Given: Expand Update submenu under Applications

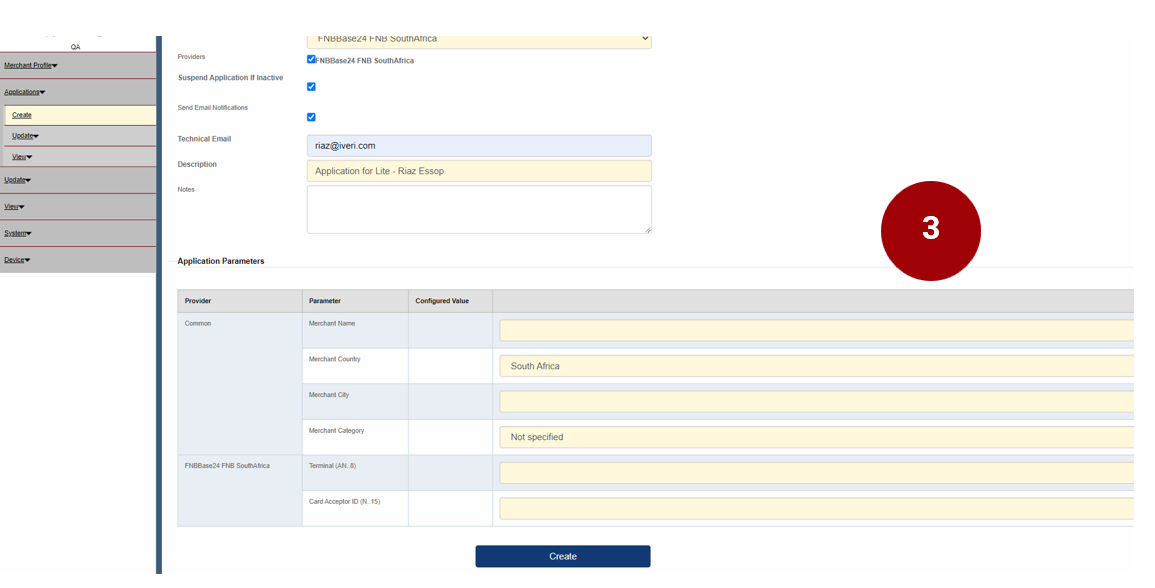Looking at the screenshot, I should (x=25, y=136).
